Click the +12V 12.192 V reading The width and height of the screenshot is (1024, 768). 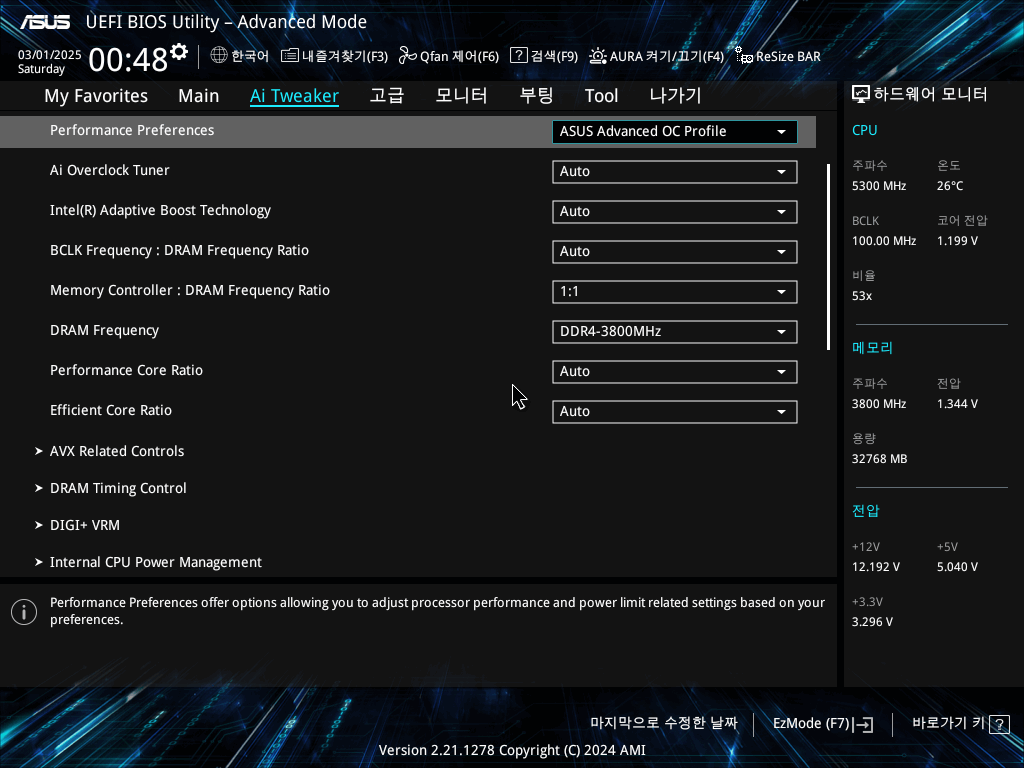click(876, 567)
